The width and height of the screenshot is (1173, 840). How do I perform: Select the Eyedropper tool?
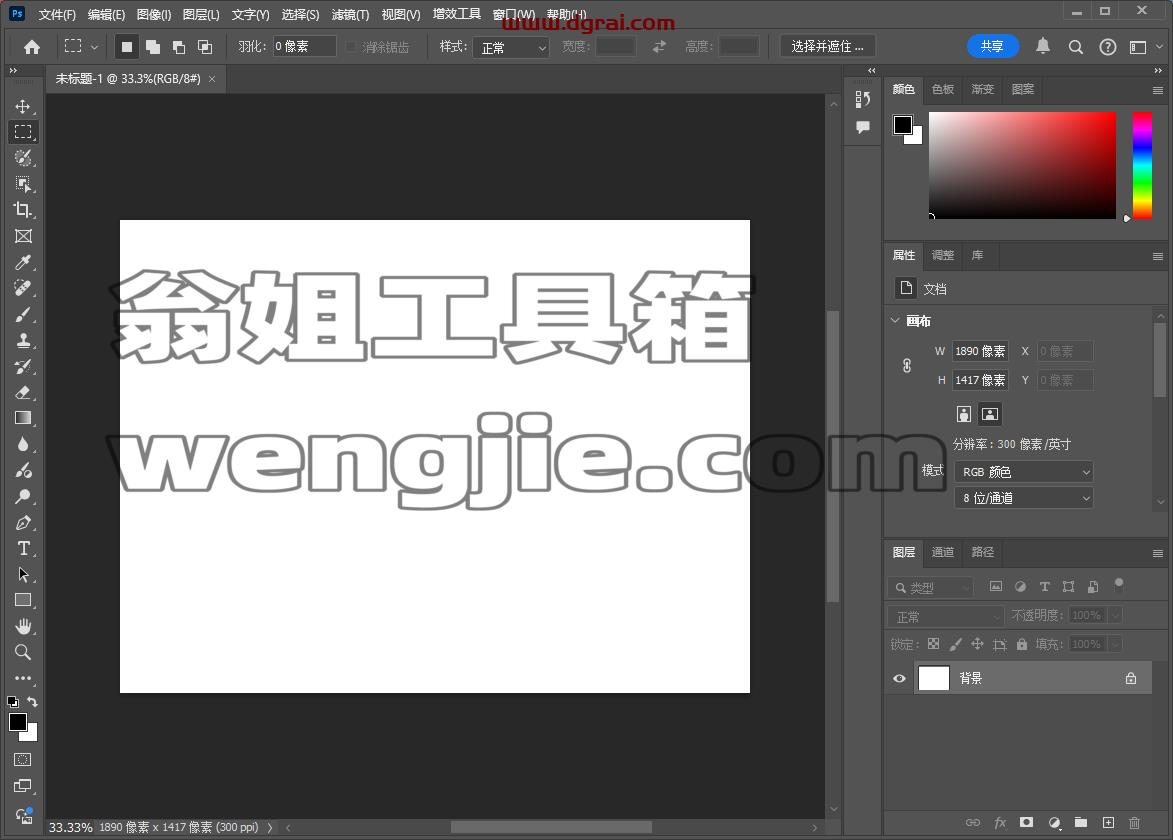[23, 263]
